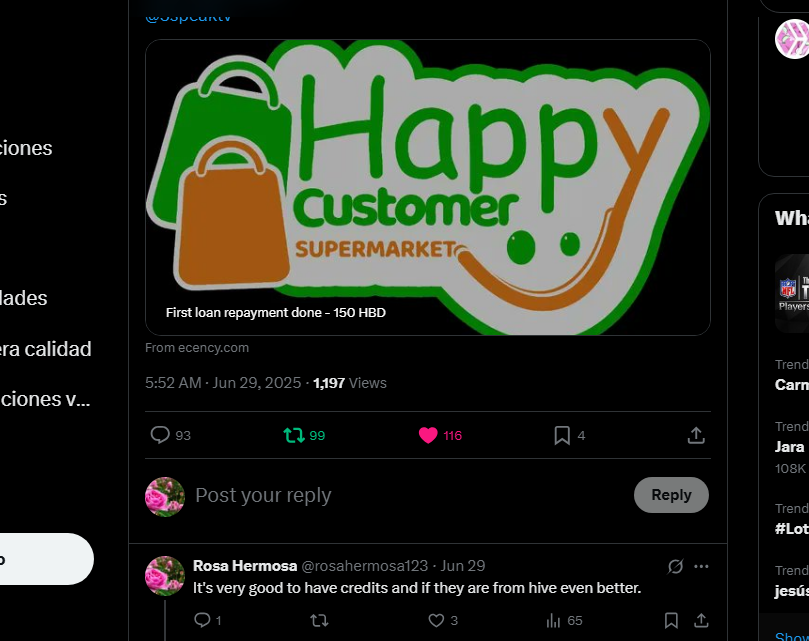Open the 'From ecency.com' source link
809x641 pixels.
(x=197, y=348)
